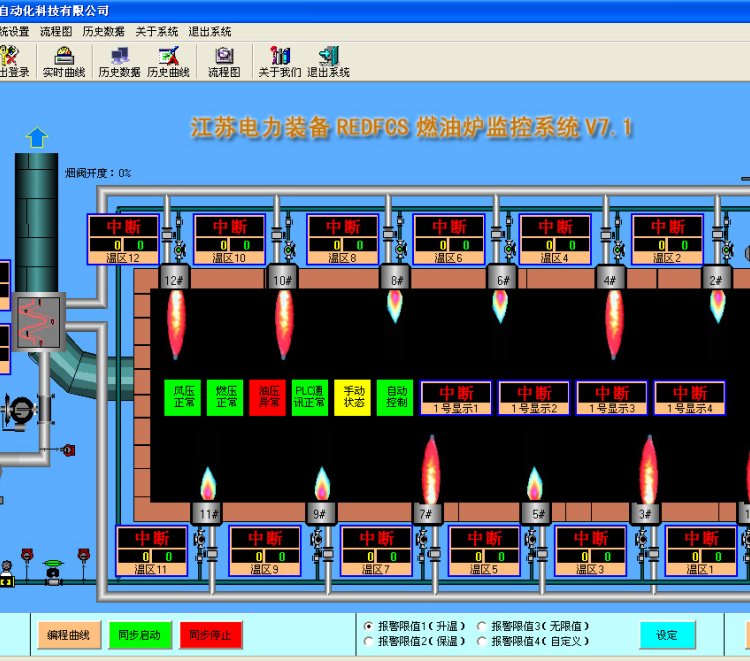Select burner 3# nozzle
Viewport: 750px width, 661px height.
[646, 513]
